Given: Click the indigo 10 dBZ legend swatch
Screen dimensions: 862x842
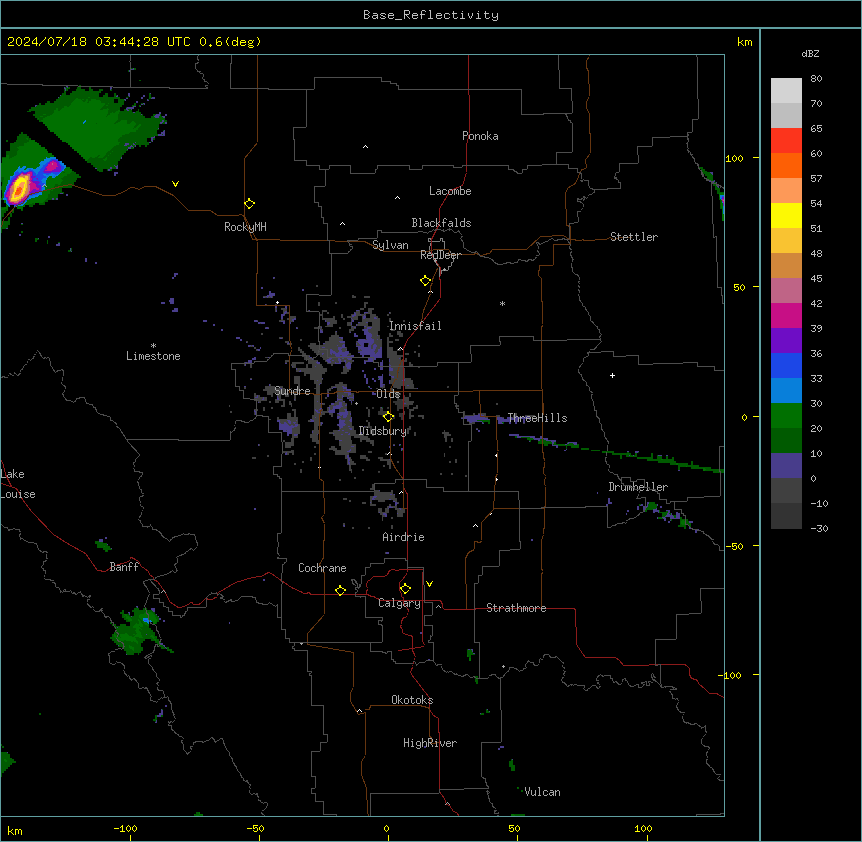Looking at the screenshot, I should 786,466.
